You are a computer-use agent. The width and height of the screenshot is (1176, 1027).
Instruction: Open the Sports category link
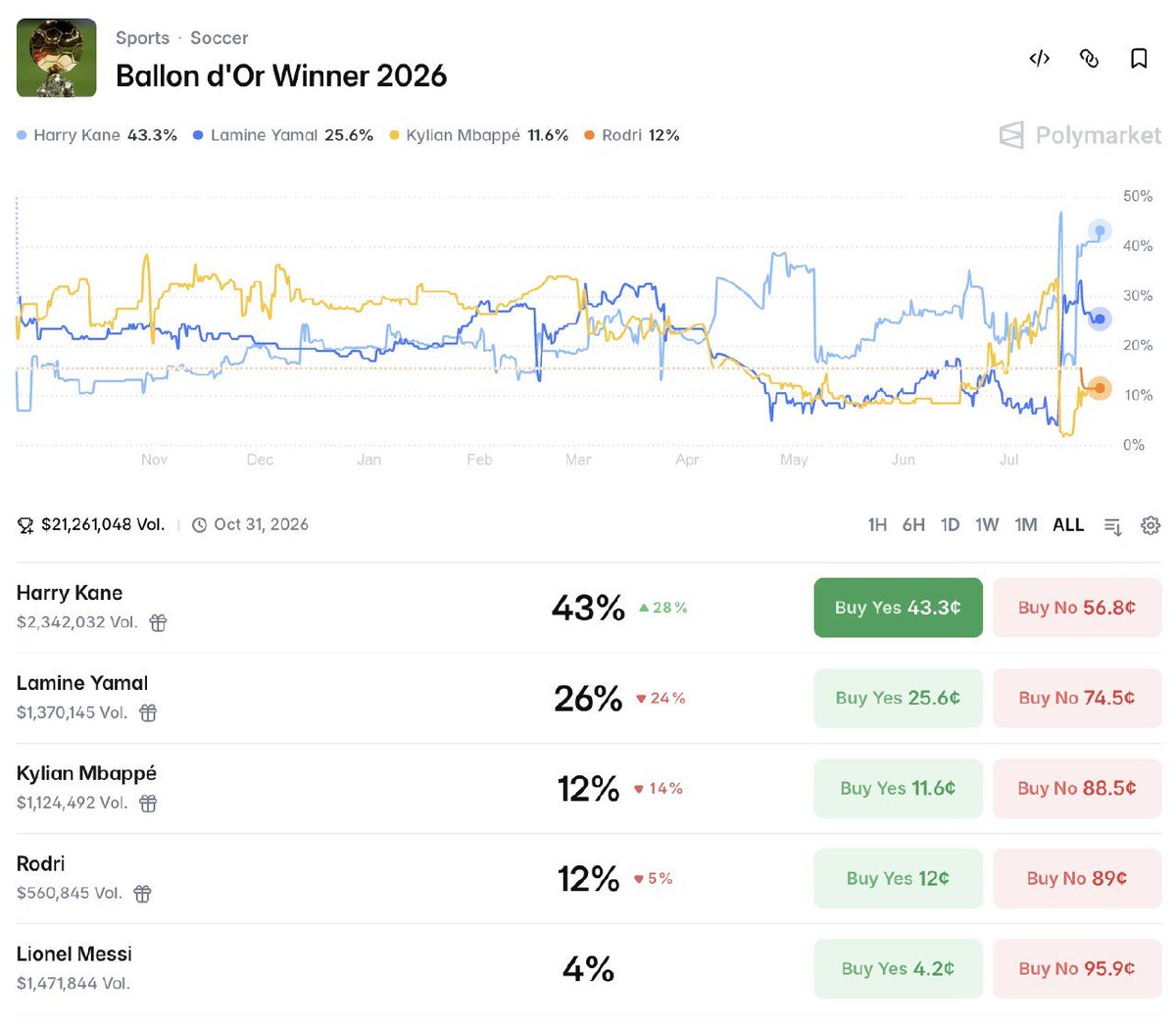pyautogui.click(x=142, y=38)
